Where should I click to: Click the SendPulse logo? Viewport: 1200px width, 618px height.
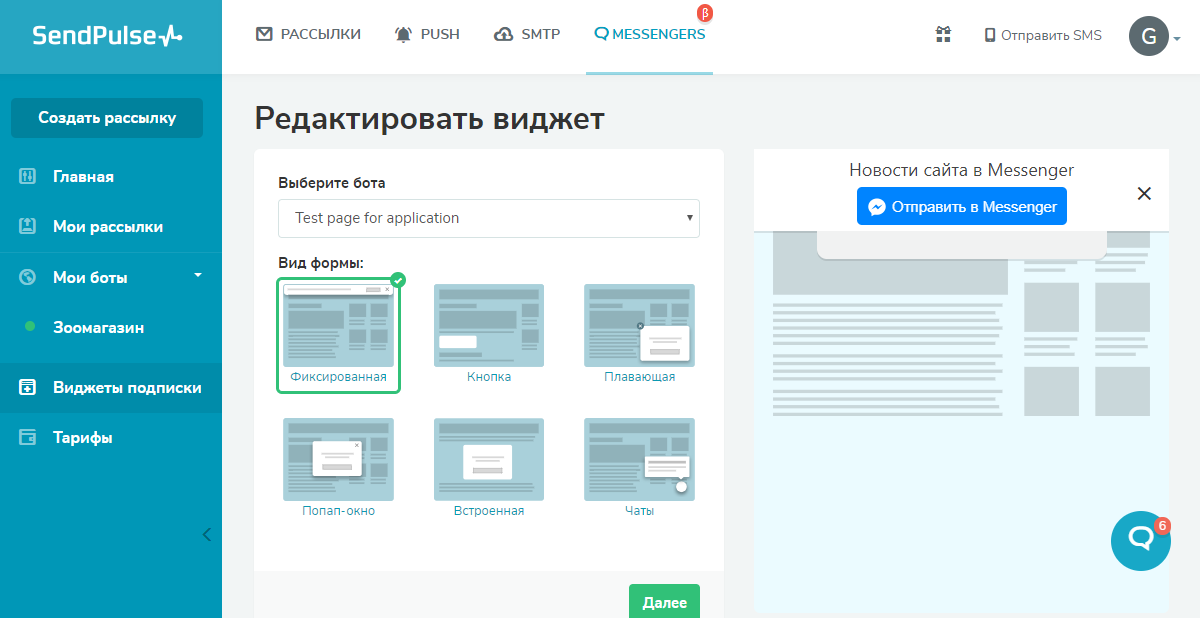[x=108, y=36]
